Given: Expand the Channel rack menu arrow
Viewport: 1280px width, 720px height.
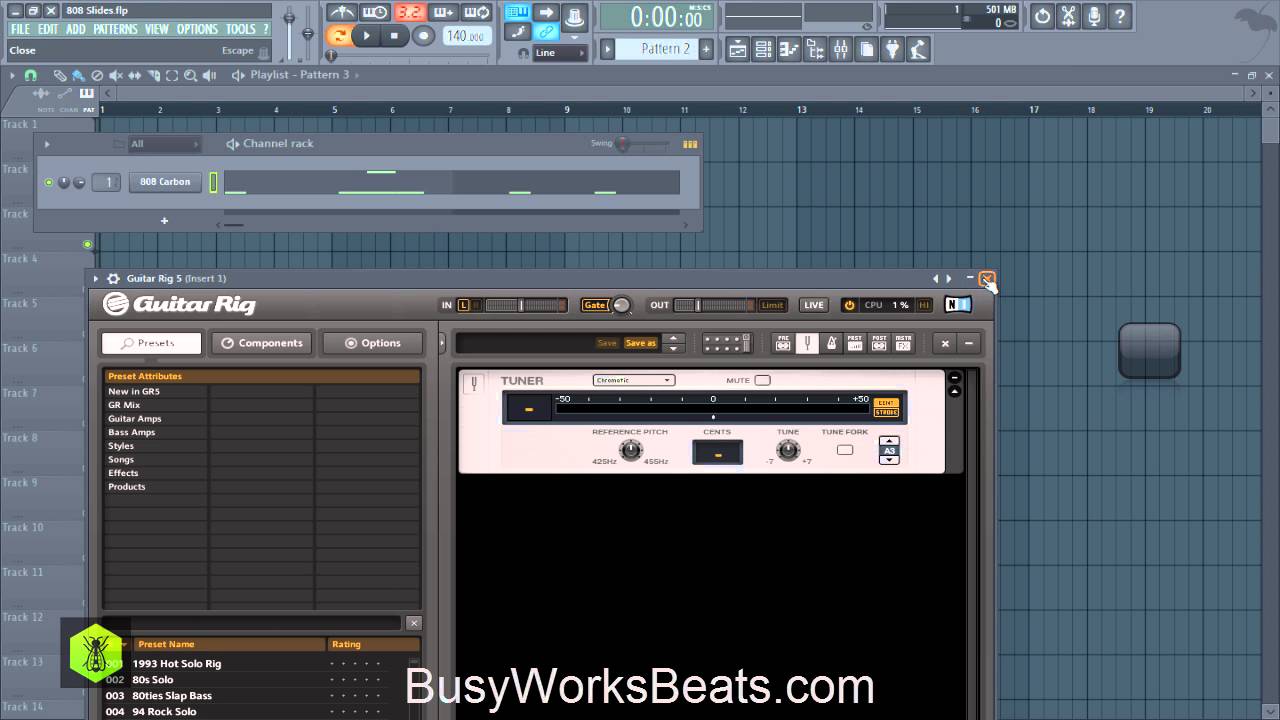Looking at the screenshot, I should tap(46, 144).
